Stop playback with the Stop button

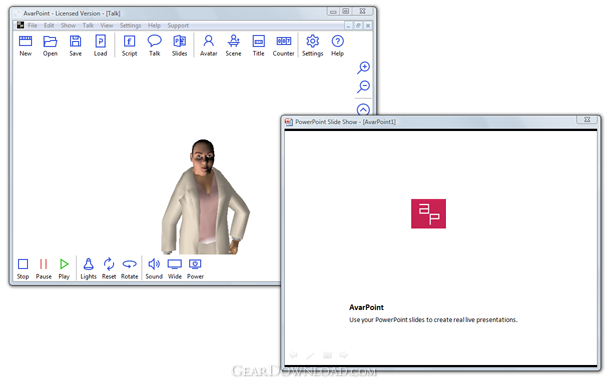23,268
